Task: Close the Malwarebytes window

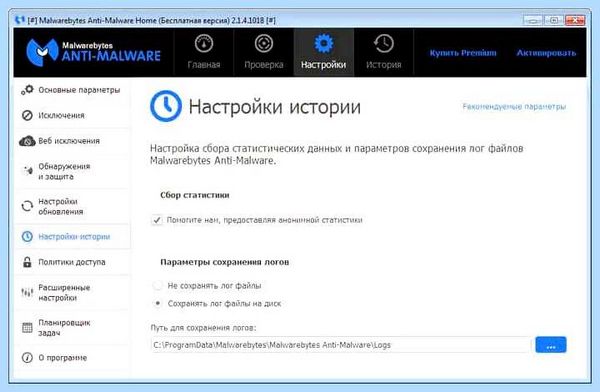Action: [575, 20]
